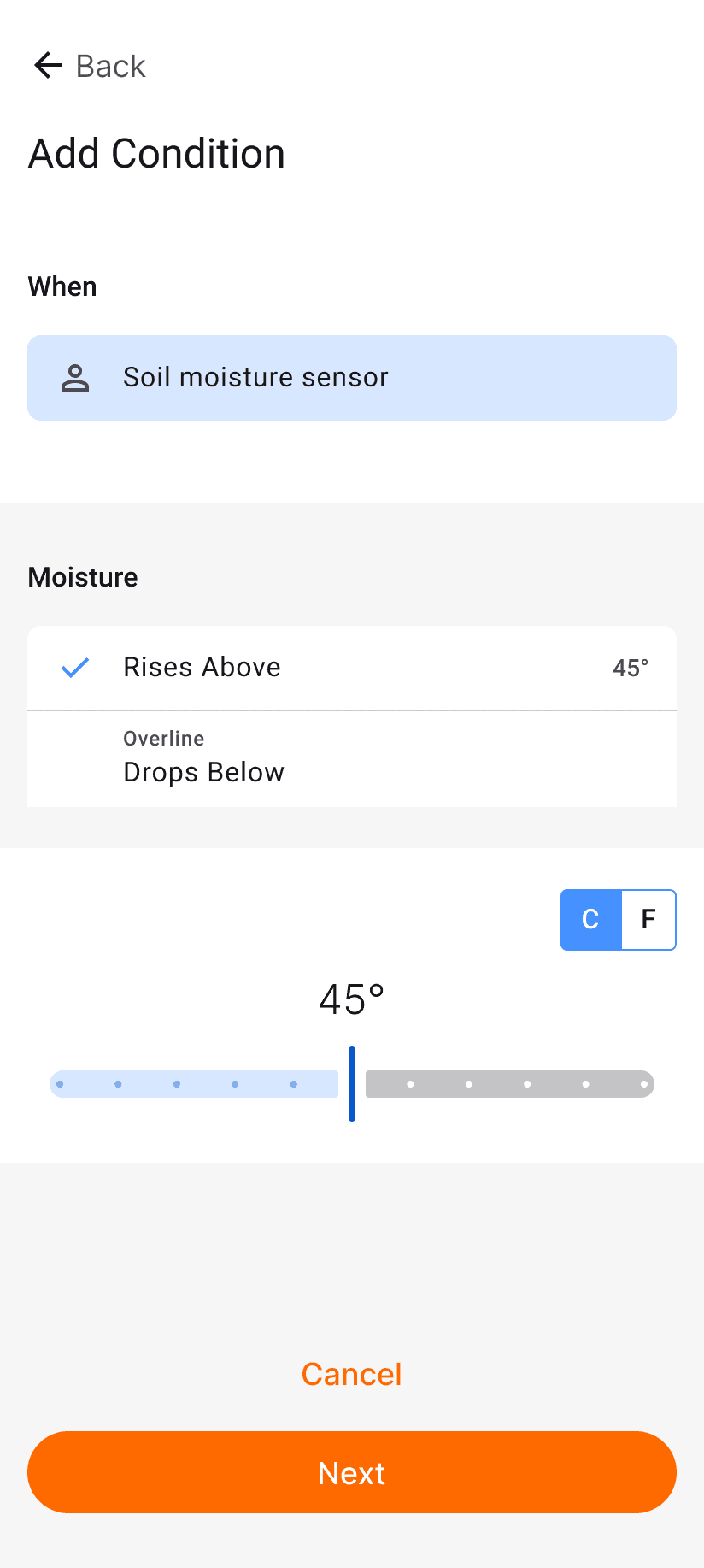Click the 45° value in Rises Above row
704x1568 pixels.
[x=631, y=668]
